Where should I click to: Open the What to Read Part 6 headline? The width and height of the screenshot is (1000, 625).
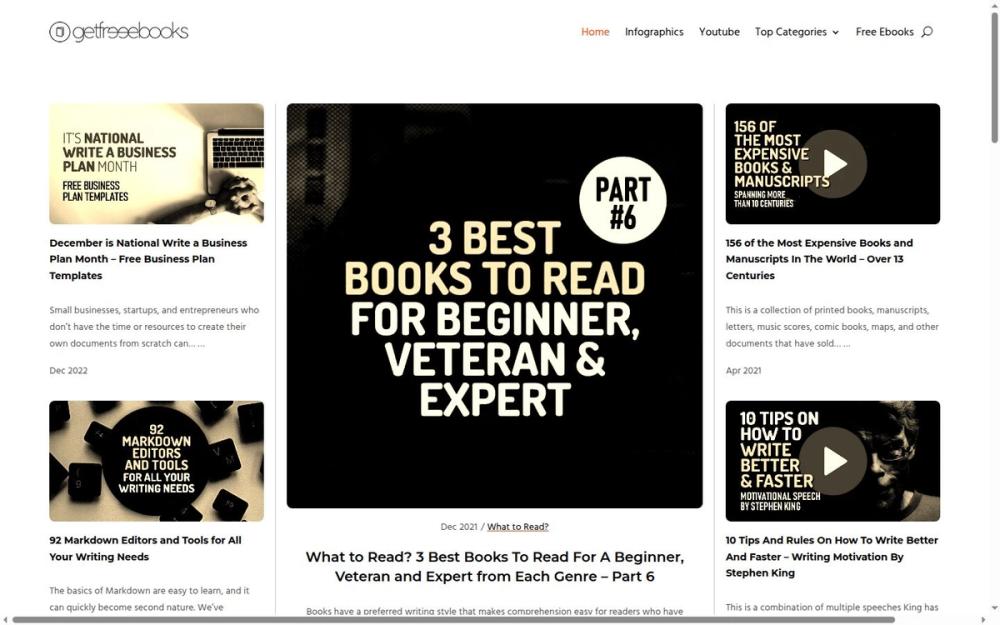click(494, 566)
